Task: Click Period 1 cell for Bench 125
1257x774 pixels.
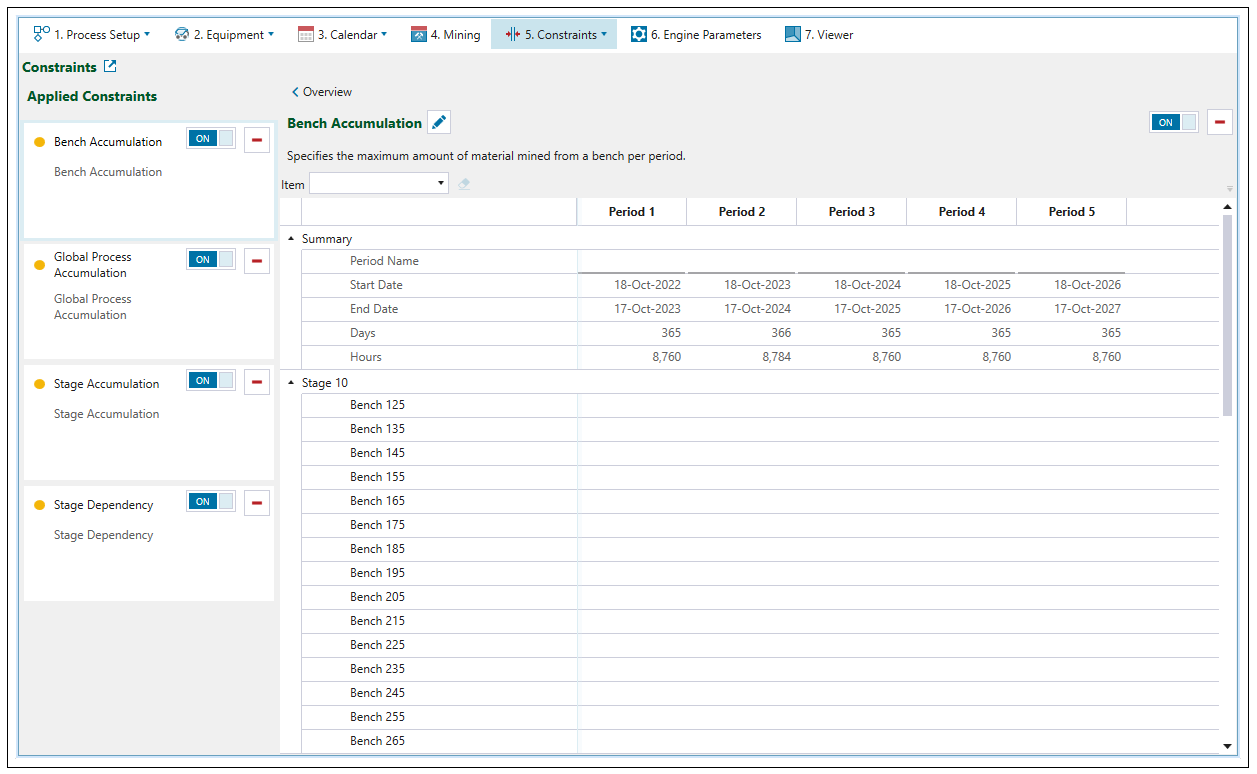Action: click(x=631, y=405)
